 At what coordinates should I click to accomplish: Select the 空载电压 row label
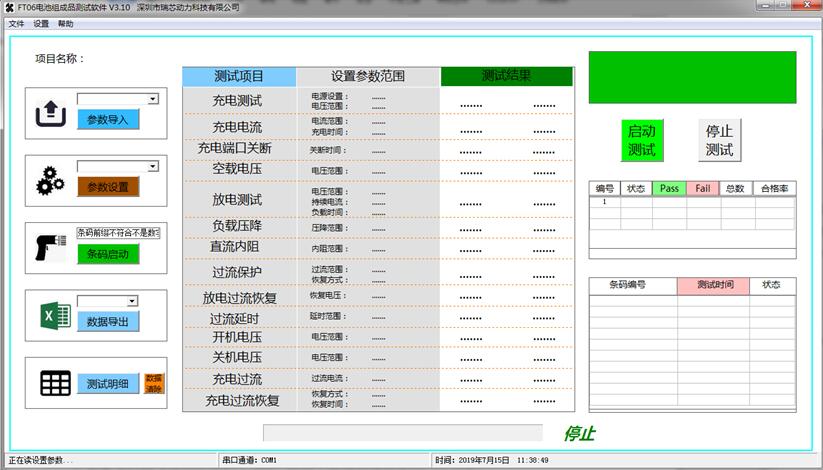click(237, 169)
